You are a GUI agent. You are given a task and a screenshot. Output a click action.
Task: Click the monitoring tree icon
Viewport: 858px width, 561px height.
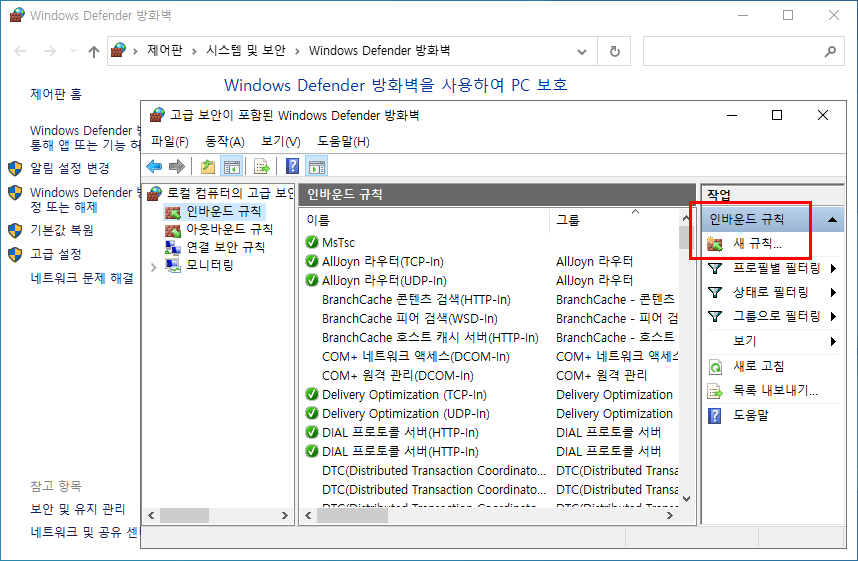pyautogui.click(x=173, y=266)
